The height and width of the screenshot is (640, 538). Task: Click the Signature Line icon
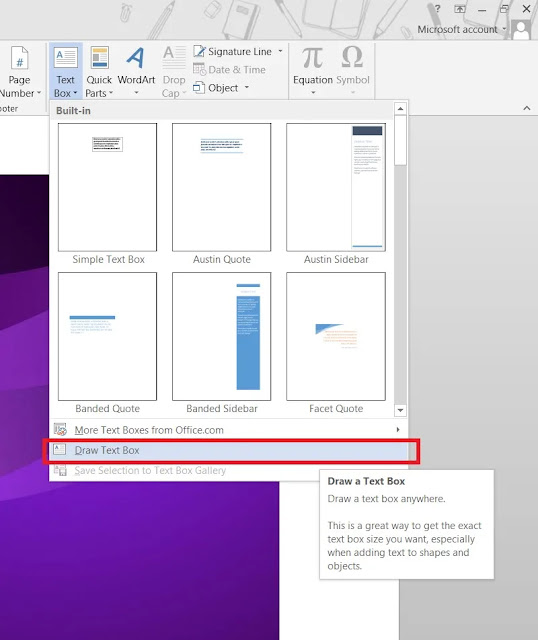pos(199,51)
